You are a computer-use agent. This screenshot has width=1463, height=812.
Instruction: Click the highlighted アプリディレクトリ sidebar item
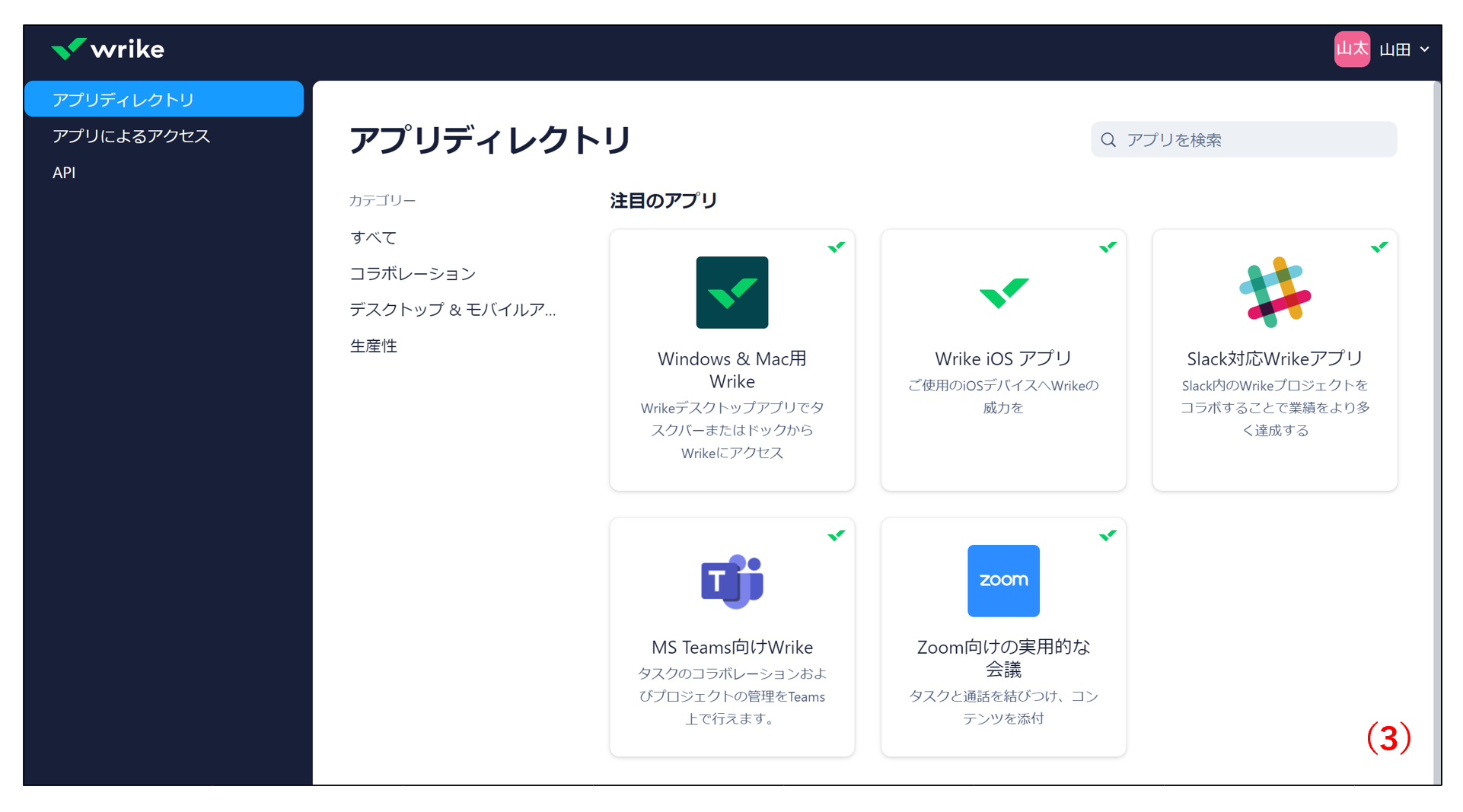pos(123,99)
